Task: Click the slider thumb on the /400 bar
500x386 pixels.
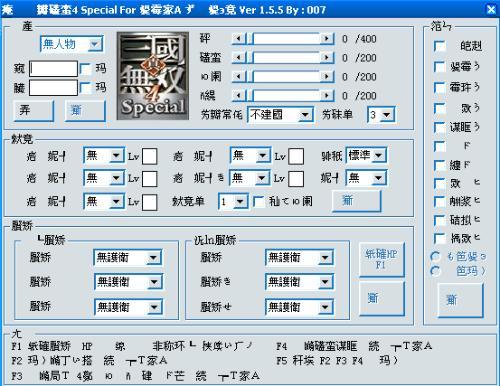Action: click(x=250, y=39)
